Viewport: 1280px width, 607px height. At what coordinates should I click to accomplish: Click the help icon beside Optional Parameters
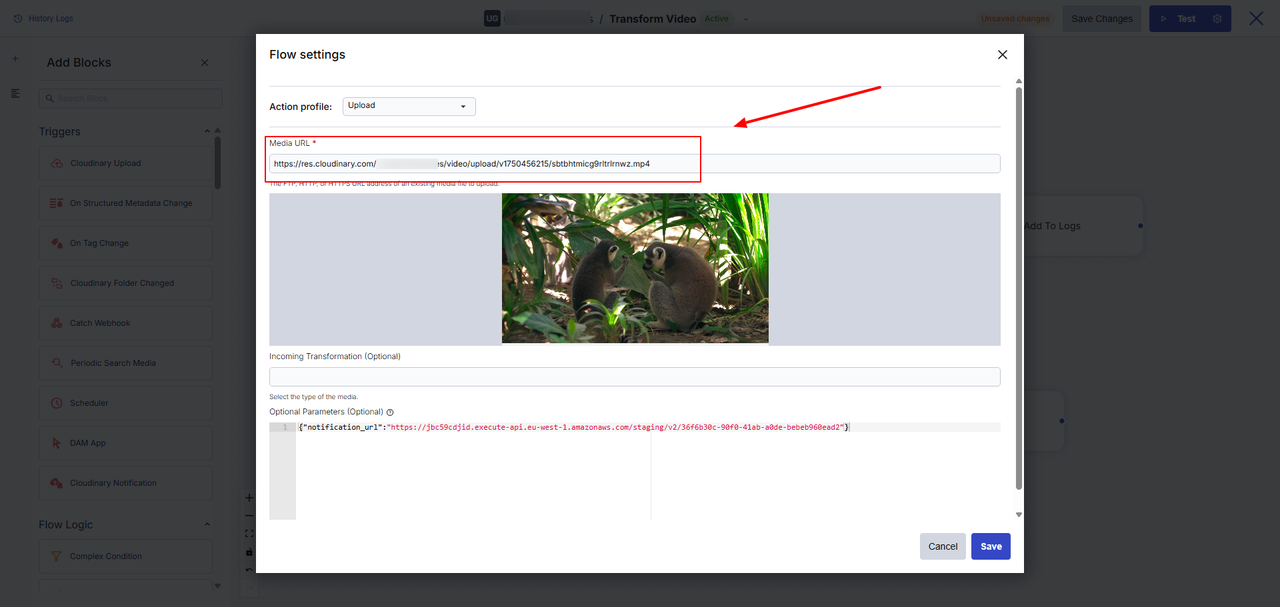tap(390, 412)
